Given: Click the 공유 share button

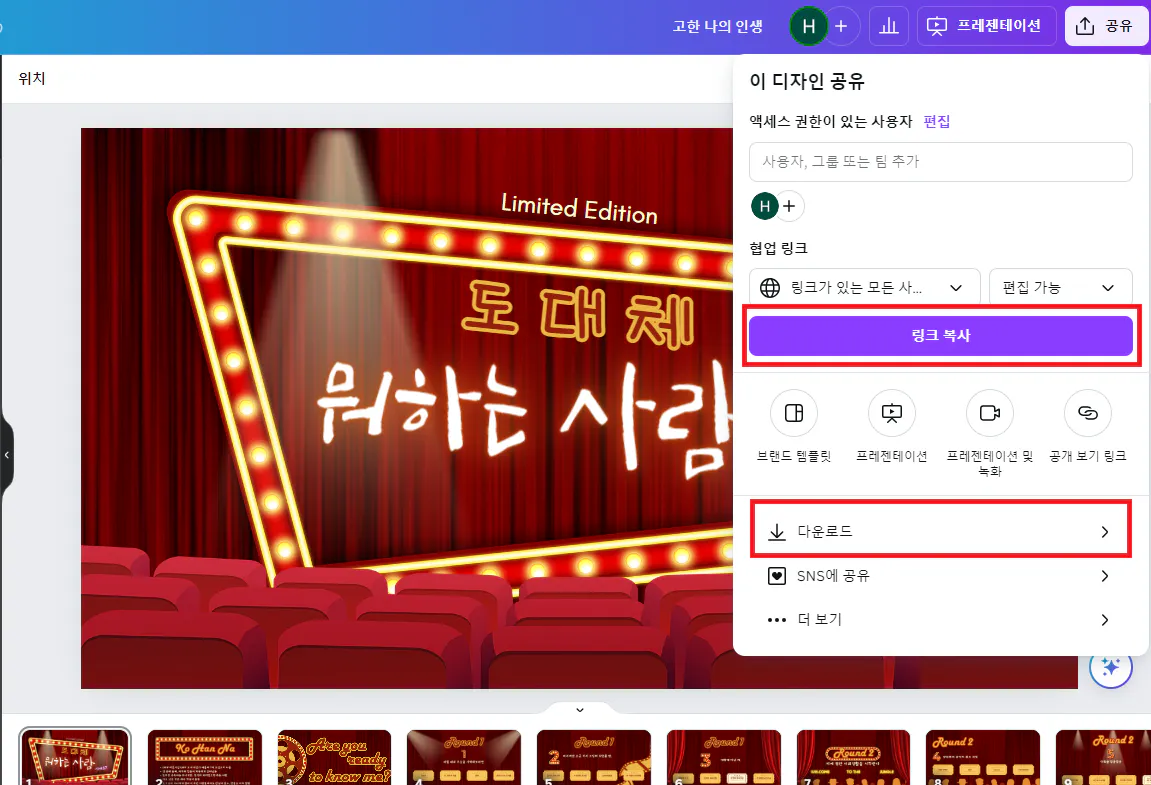Looking at the screenshot, I should pyautogui.click(x=1105, y=26).
